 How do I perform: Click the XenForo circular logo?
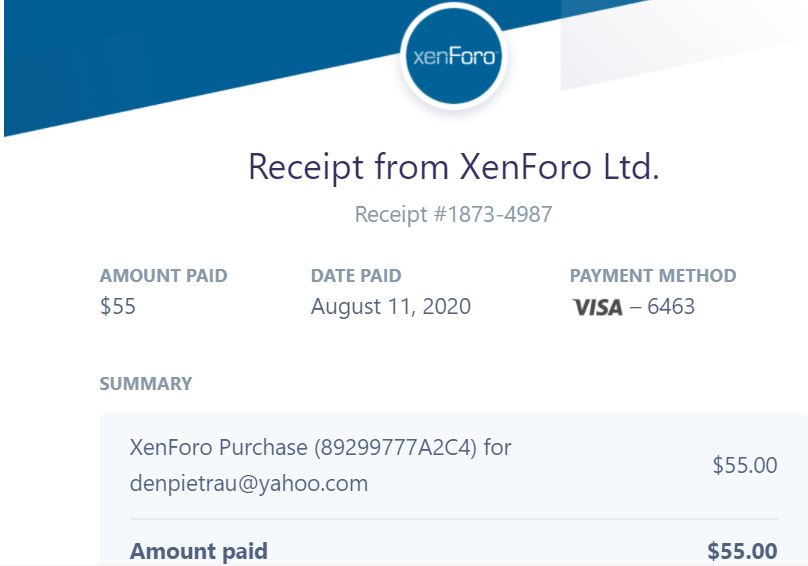[x=453, y=57]
